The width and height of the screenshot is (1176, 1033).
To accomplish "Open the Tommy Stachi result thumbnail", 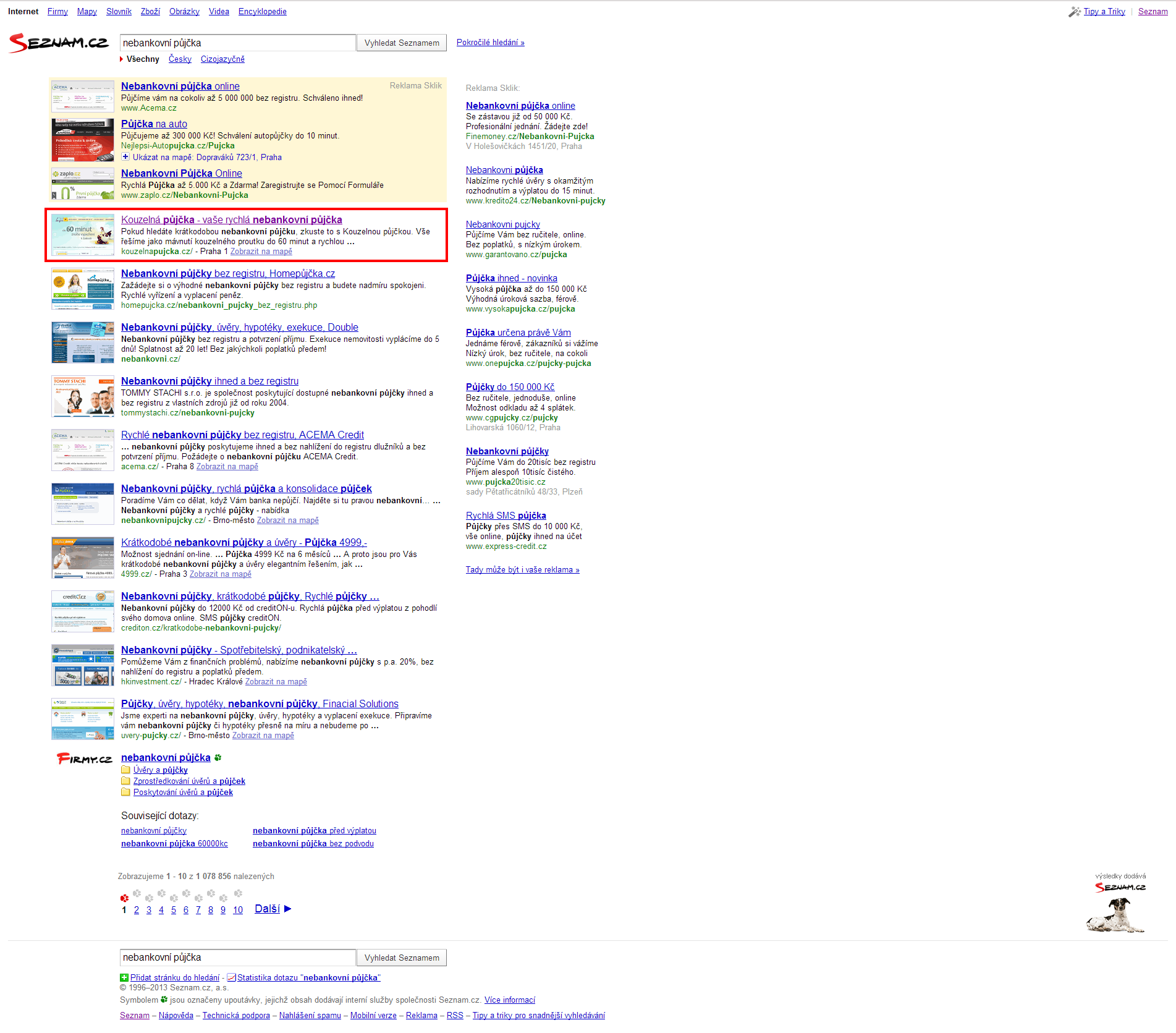I will click(83, 396).
